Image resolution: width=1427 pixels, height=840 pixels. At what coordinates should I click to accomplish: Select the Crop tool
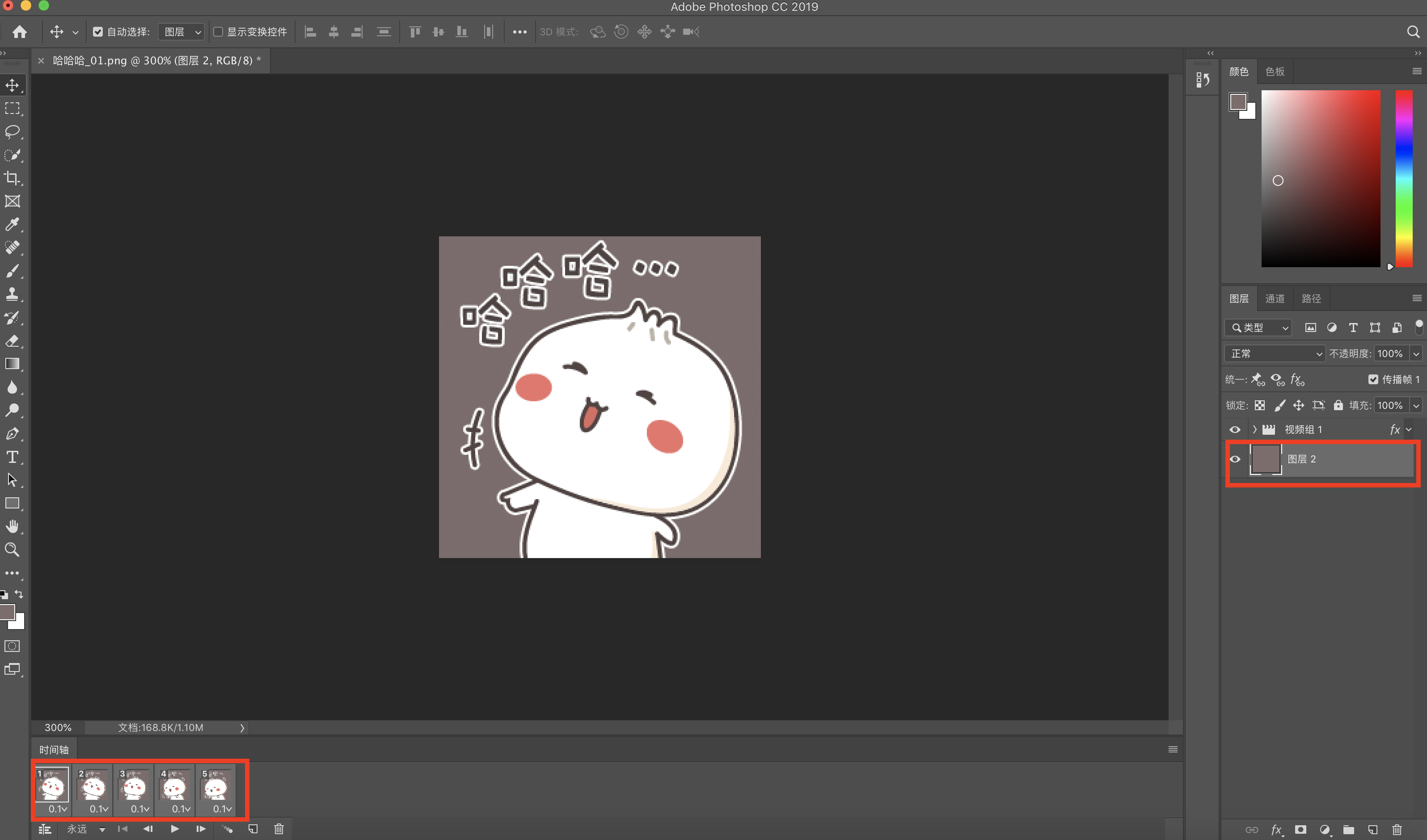12,178
